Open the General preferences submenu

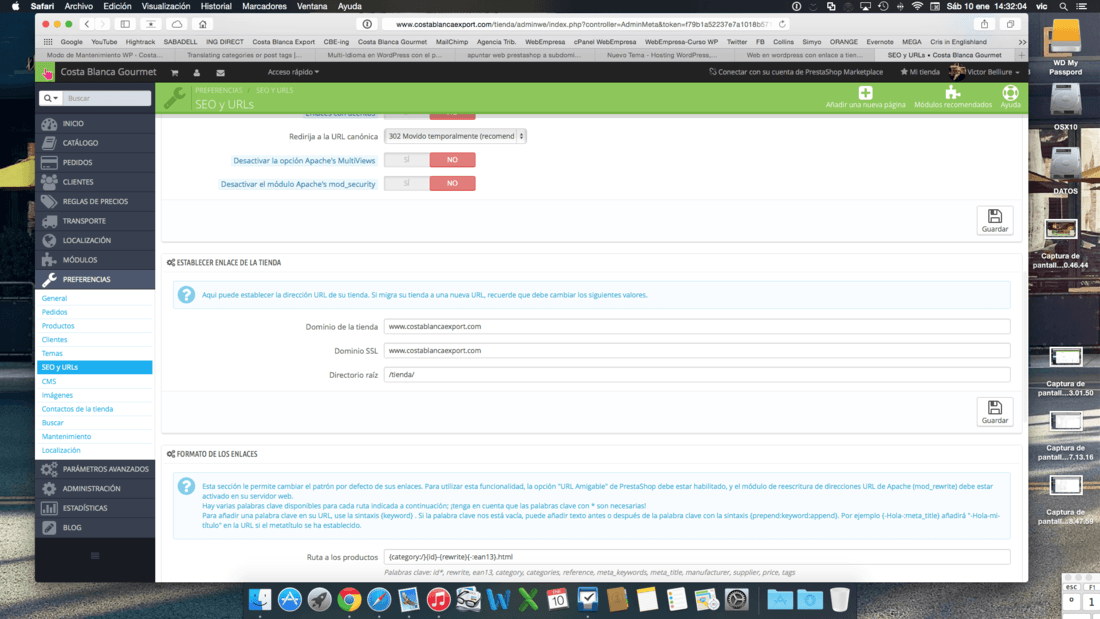point(55,298)
